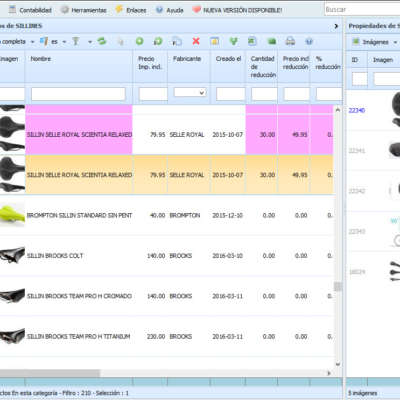
Task: Focus the Buscar search box
Action: [x=362, y=10]
